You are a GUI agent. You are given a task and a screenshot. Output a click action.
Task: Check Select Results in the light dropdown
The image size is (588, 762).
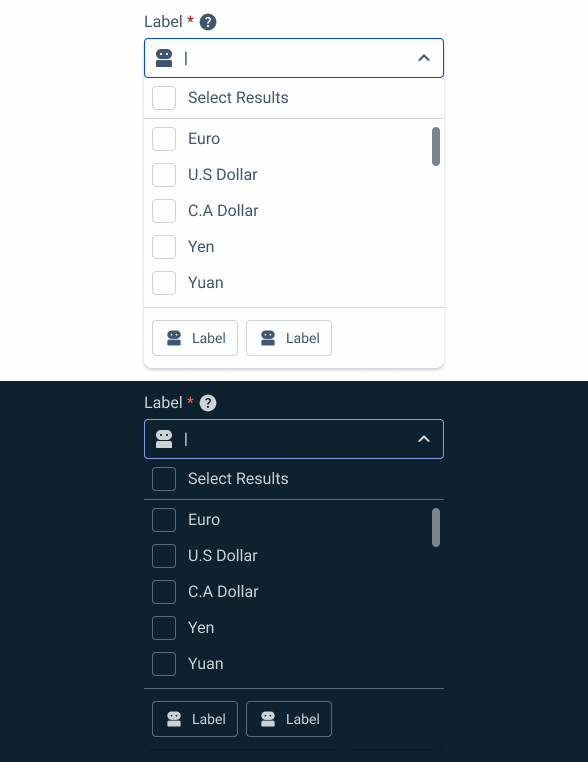164,98
